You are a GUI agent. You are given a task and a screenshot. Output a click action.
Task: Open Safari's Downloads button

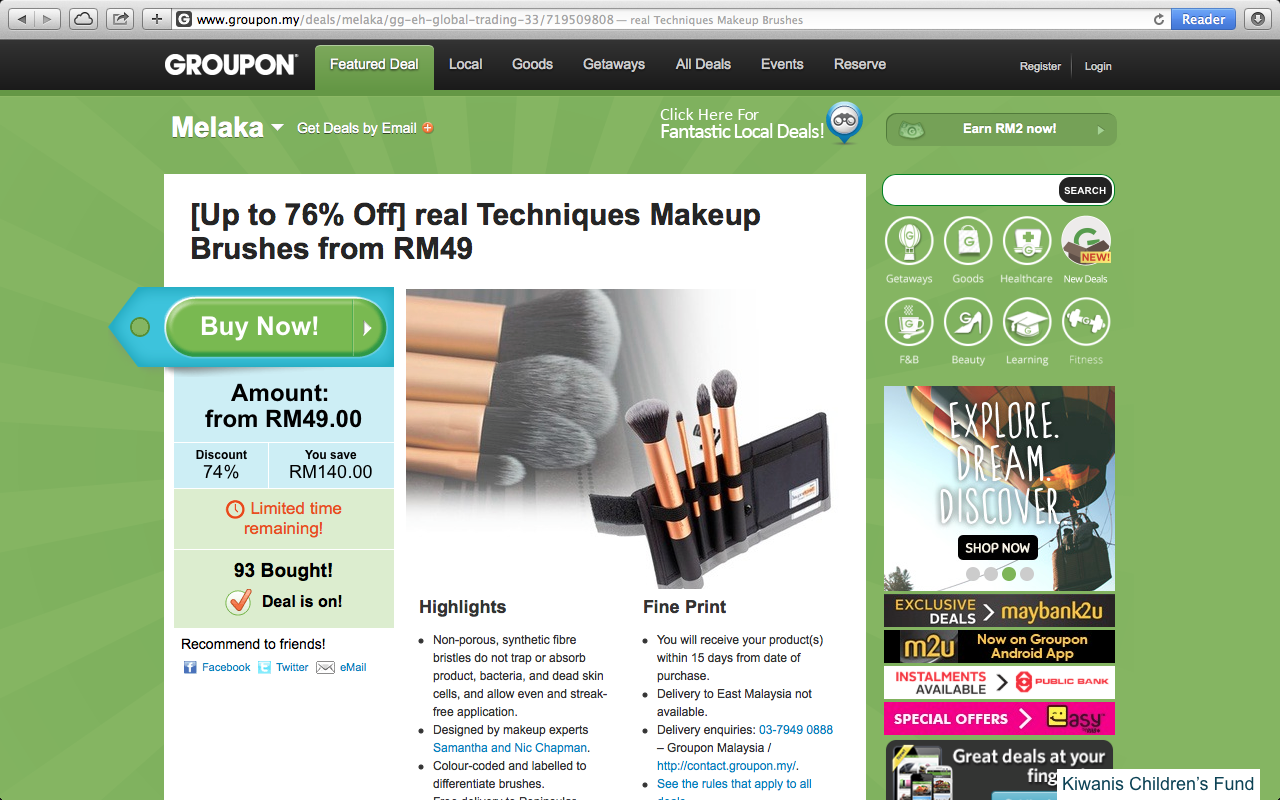pyautogui.click(x=1257, y=19)
